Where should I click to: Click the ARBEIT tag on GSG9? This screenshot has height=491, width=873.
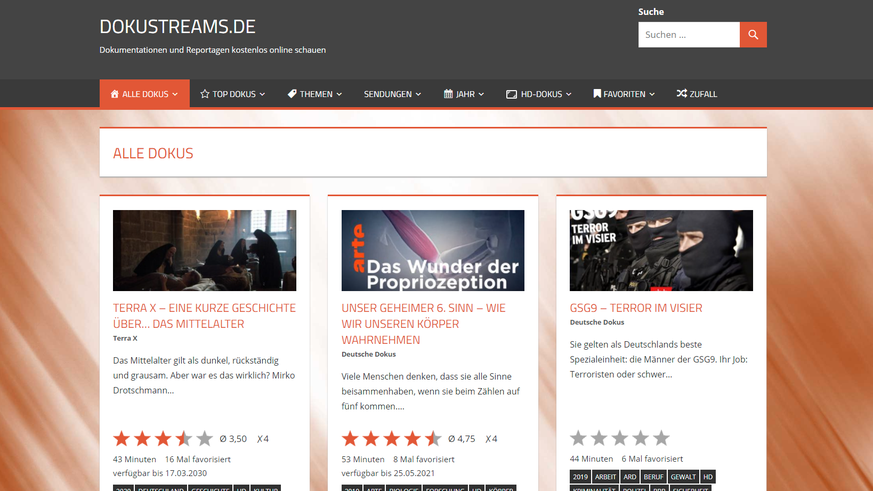coord(605,477)
